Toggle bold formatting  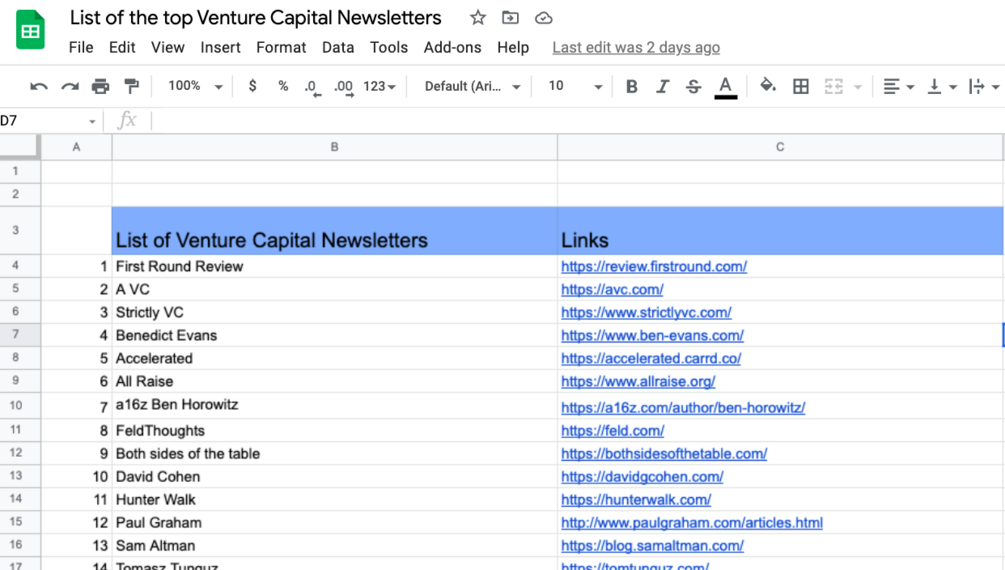[x=631, y=86]
